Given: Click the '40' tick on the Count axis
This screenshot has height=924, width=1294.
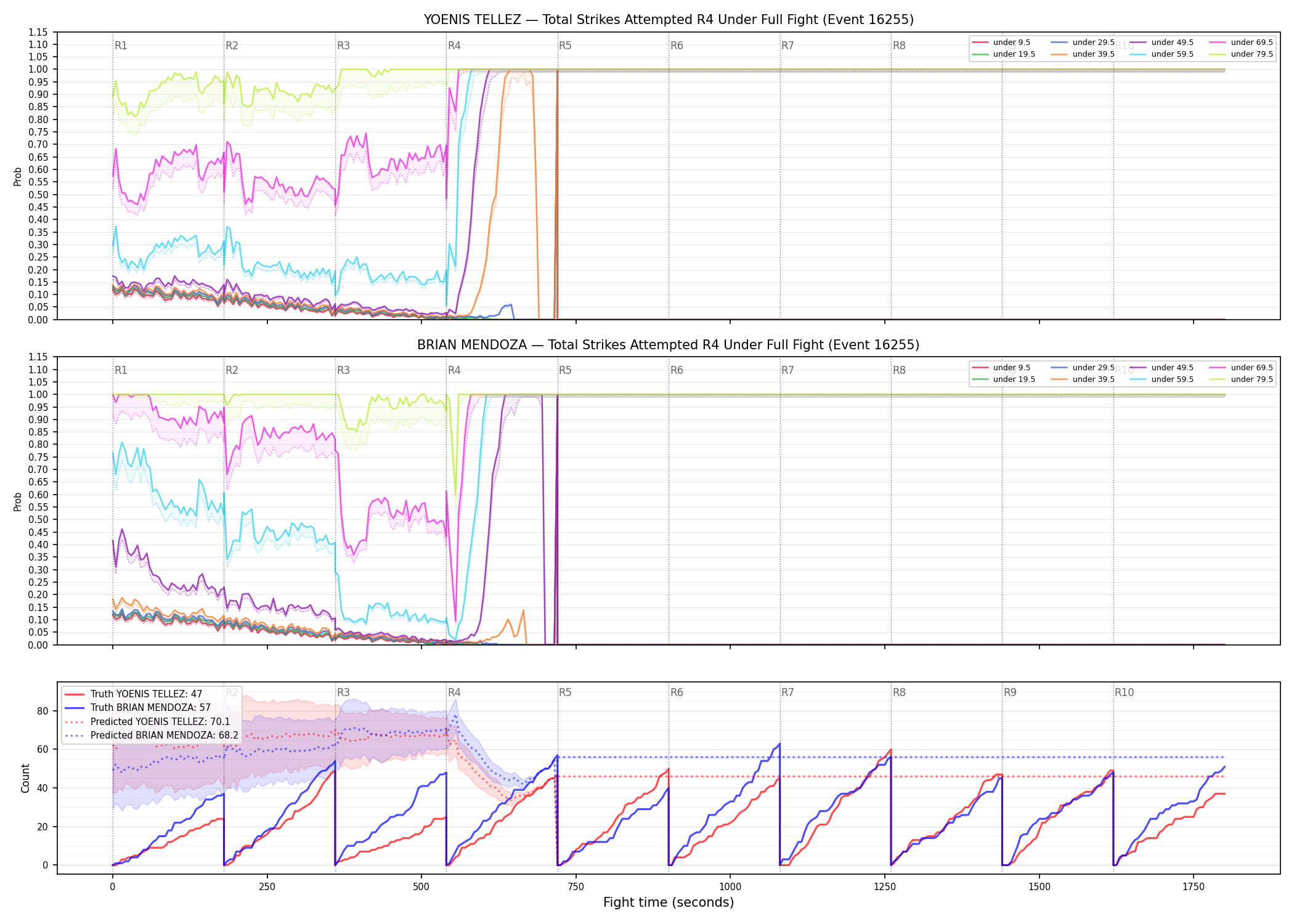Looking at the screenshot, I should coord(43,788).
